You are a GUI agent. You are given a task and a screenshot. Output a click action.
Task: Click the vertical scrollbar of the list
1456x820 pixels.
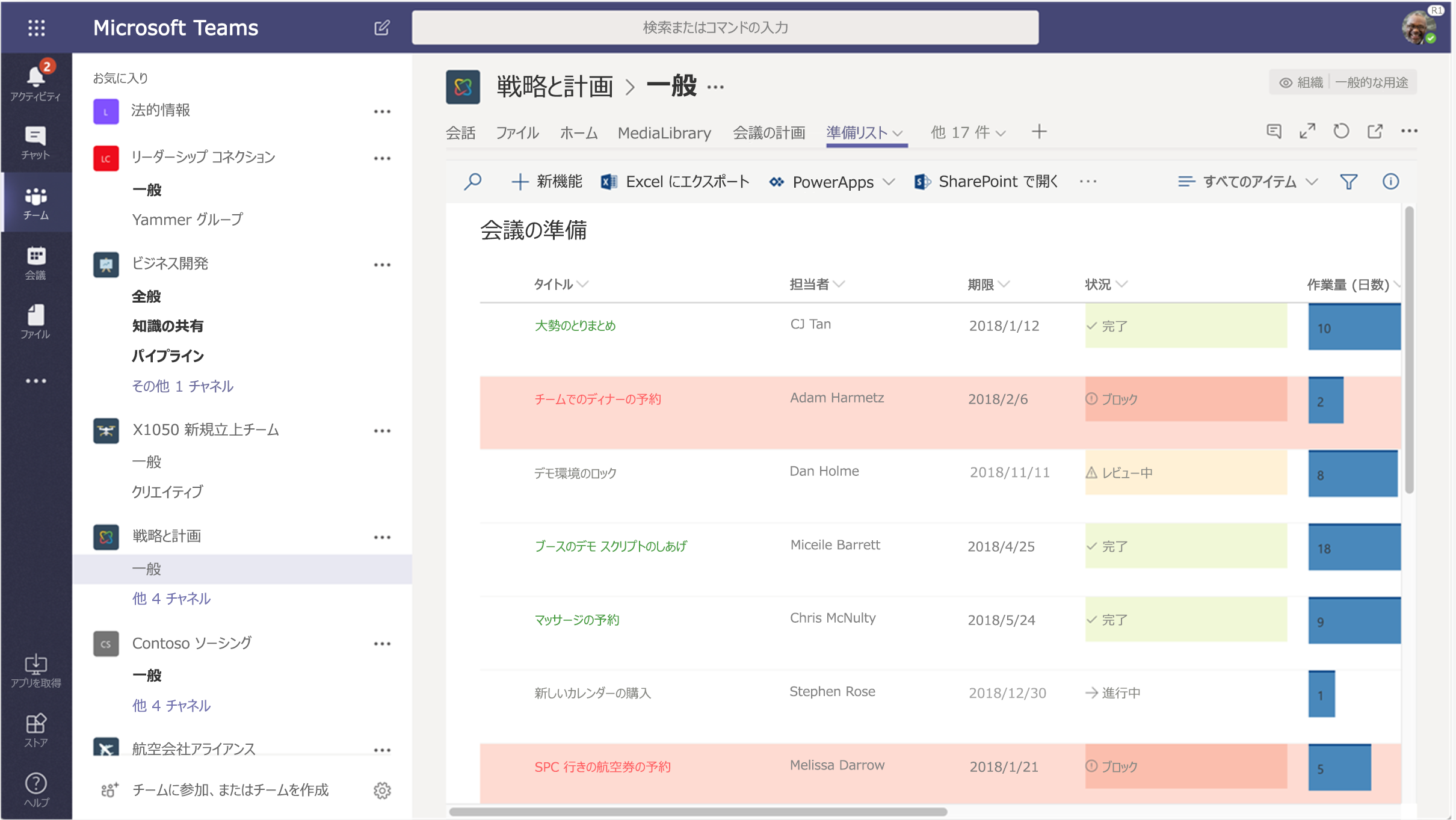point(1409,350)
